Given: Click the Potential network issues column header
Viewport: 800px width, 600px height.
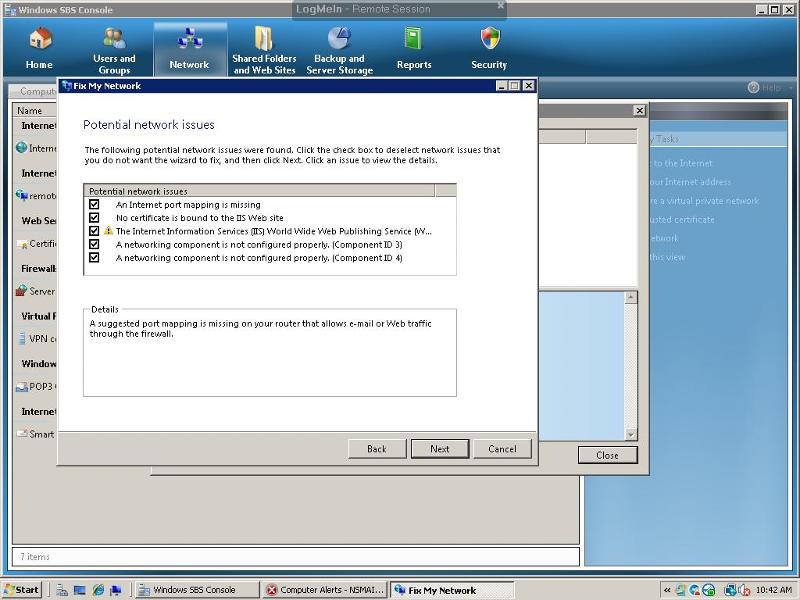Looking at the screenshot, I should [x=259, y=191].
